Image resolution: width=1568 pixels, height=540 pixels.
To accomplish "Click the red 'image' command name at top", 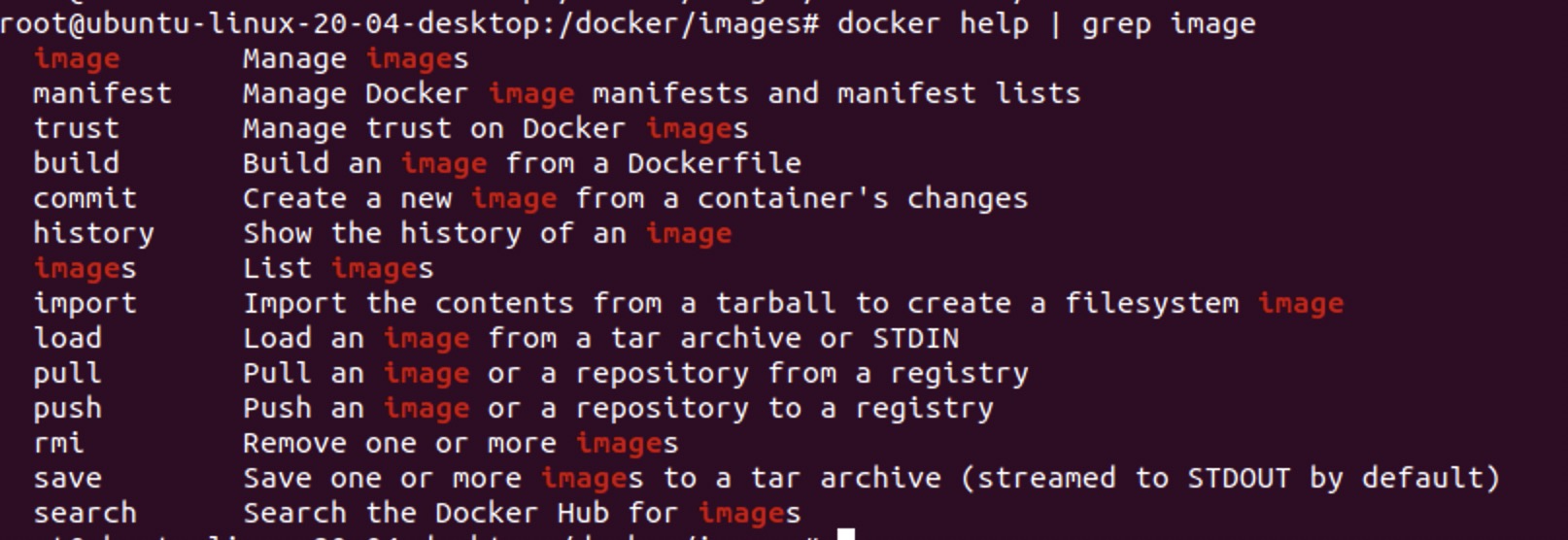I will tap(77, 59).
